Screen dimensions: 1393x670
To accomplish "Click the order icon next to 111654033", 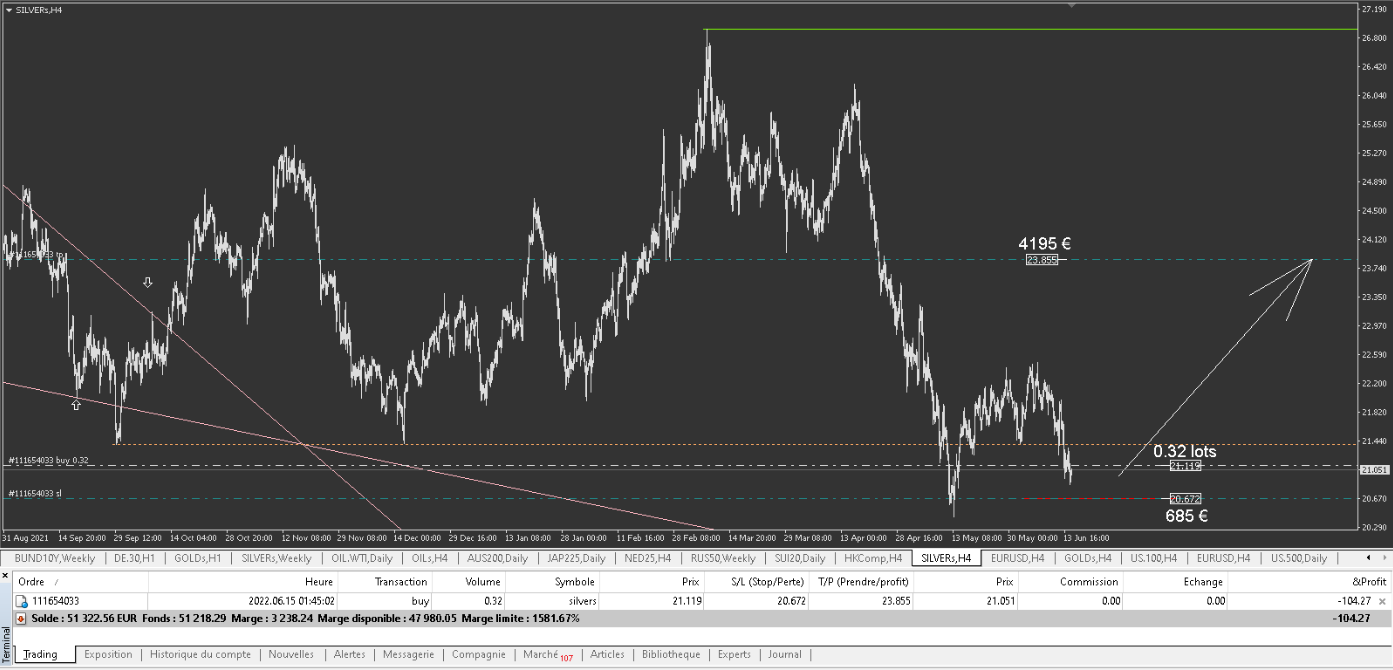I will click(21, 602).
